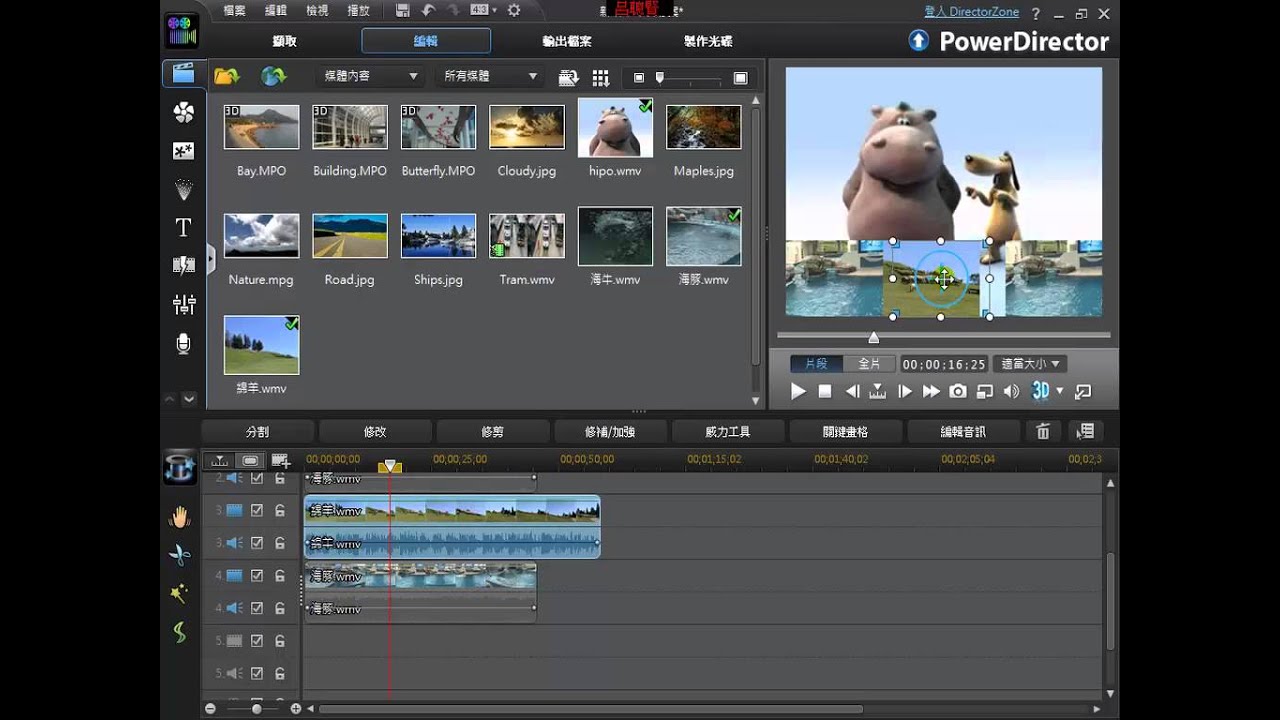1280x720 pixels.
Task: Play the preview
Action: pos(798,391)
